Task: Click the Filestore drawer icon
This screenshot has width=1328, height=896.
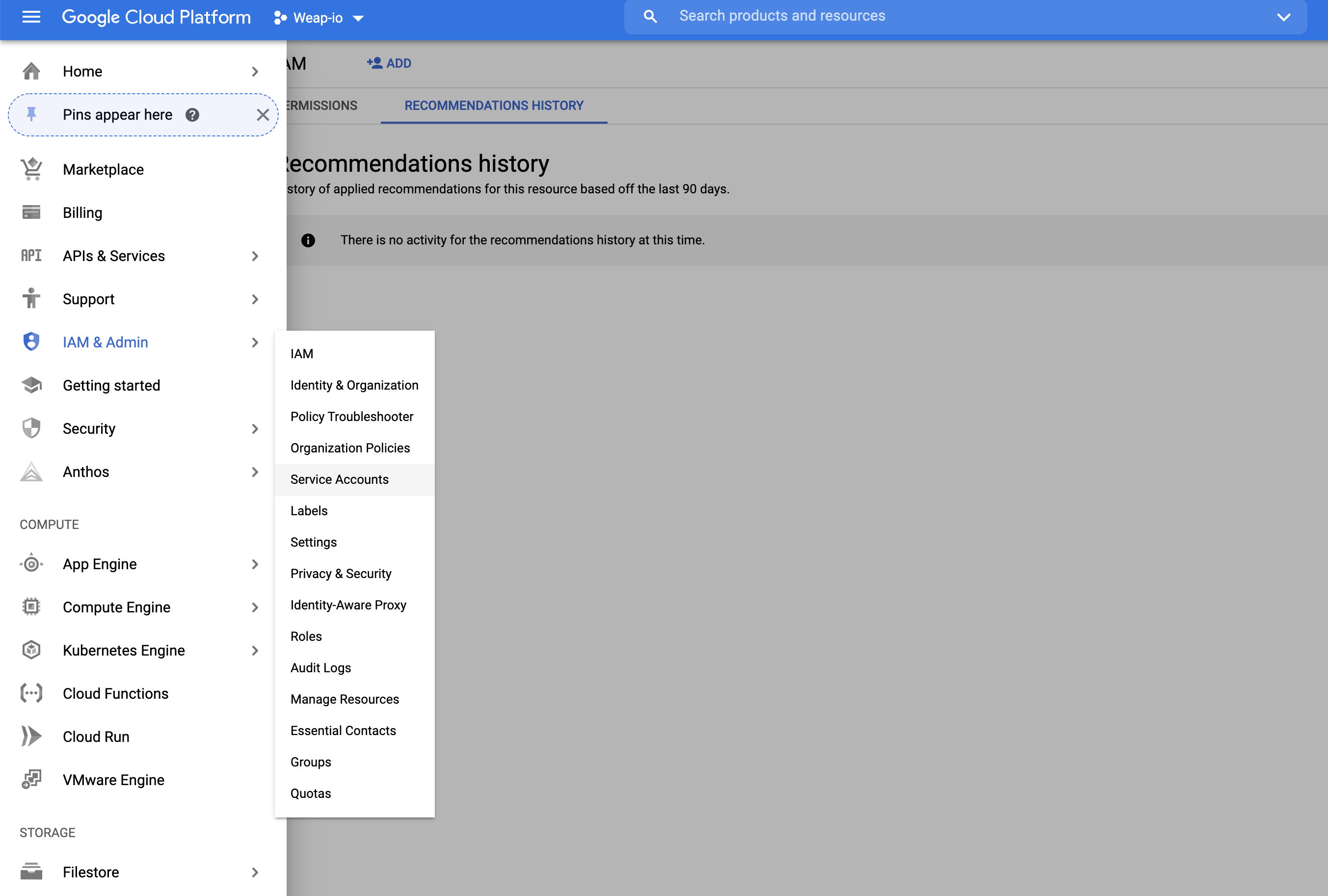Action: tap(31, 871)
